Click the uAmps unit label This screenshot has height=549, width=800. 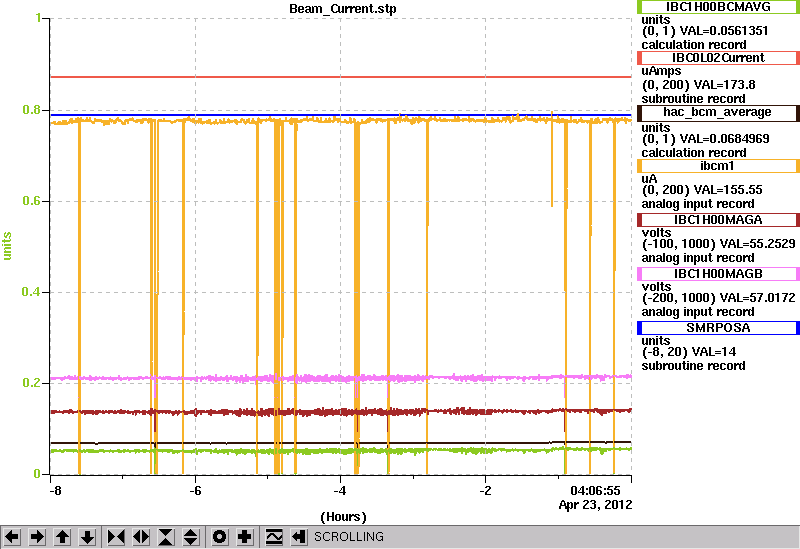point(661,71)
